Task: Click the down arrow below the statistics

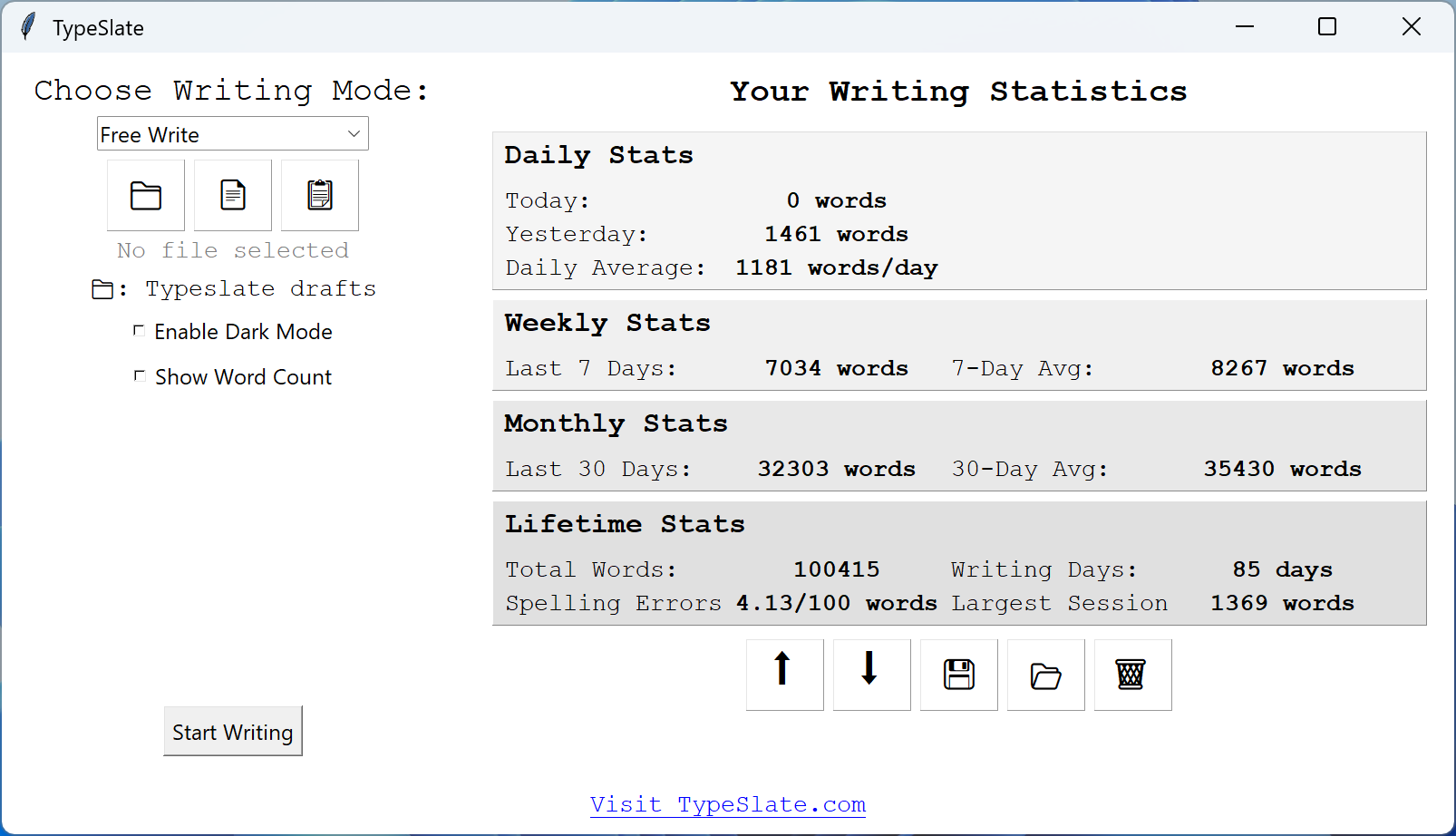Action: (x=871, y=675)
